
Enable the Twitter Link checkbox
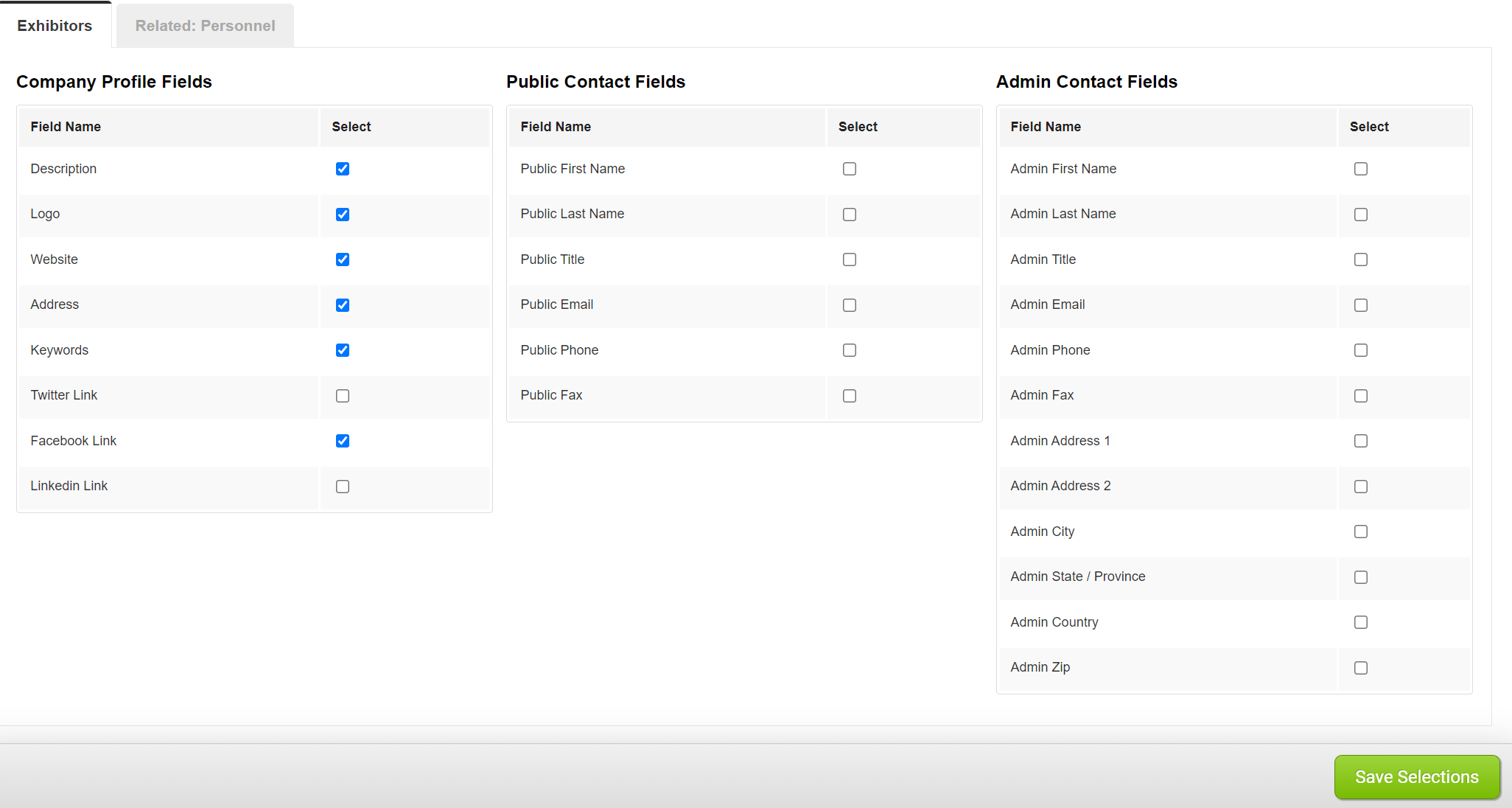pos(343,396)
